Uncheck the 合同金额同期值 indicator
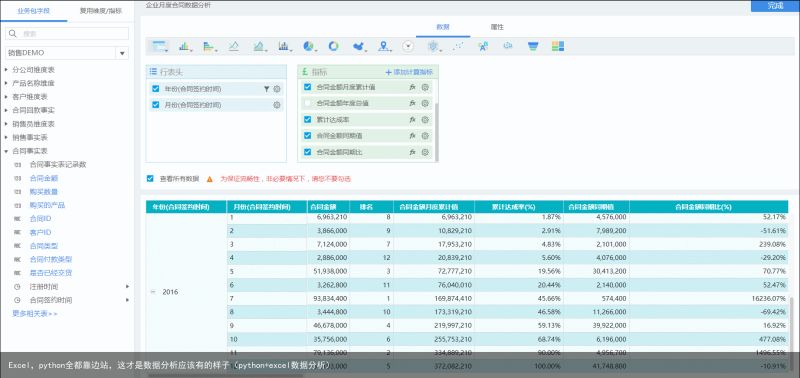 coord(307,136)
